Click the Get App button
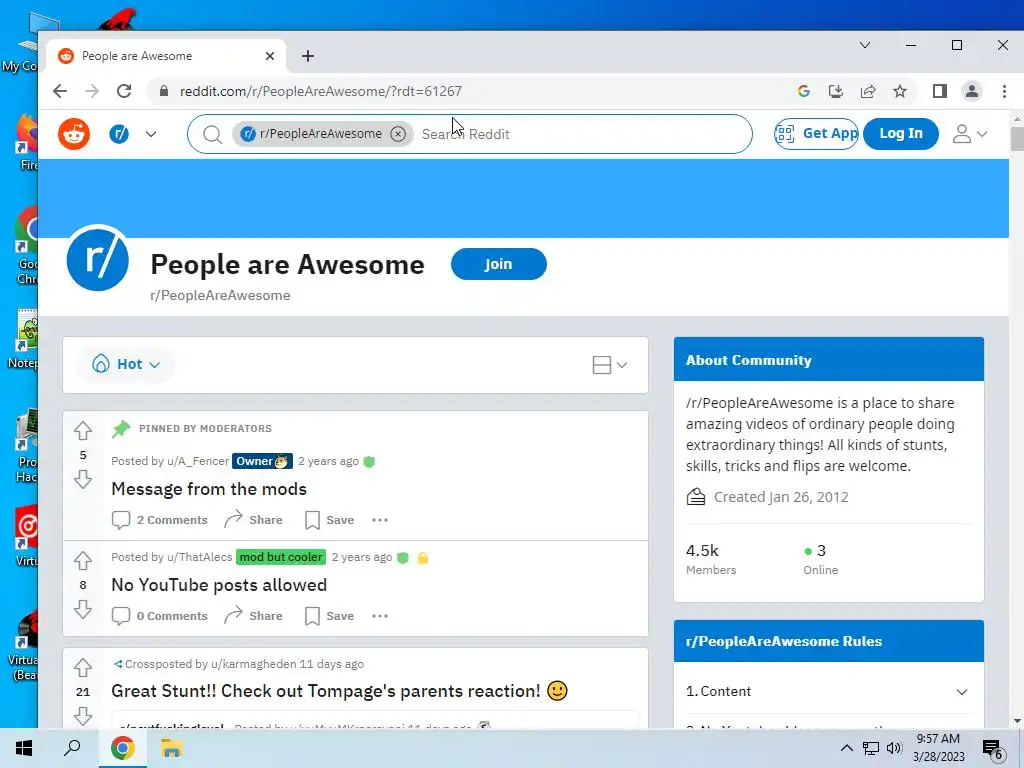 (816, 133)
